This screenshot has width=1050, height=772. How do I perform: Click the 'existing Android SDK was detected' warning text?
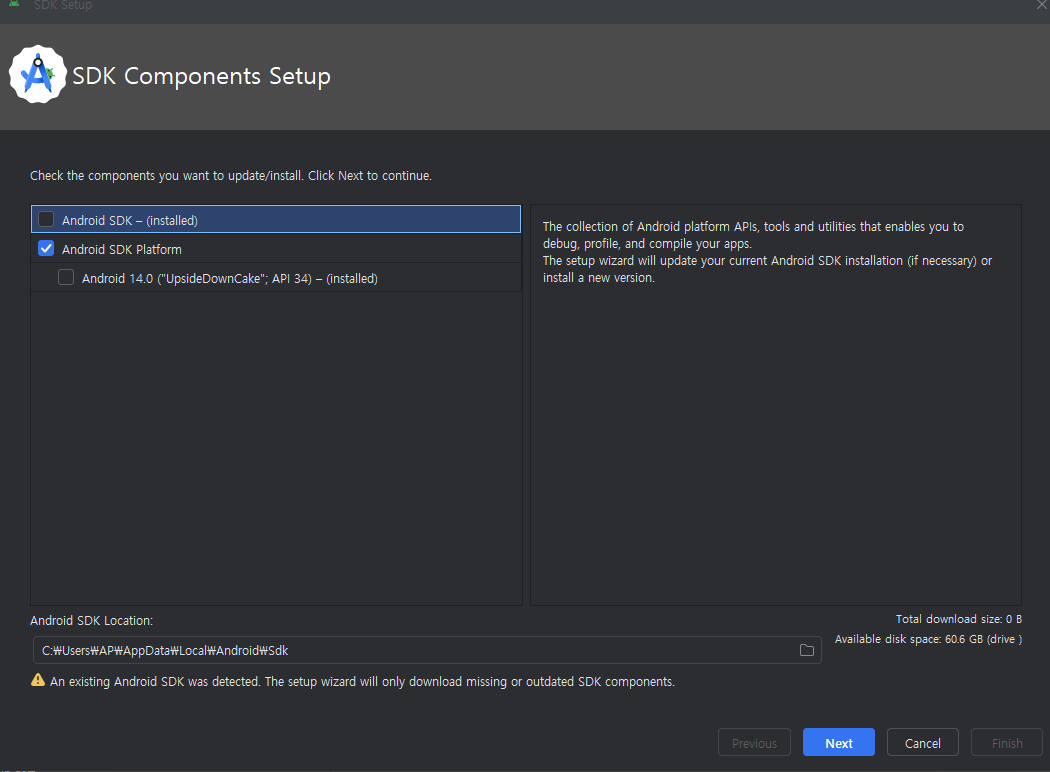pyautogui.click(x=362, y=682)
